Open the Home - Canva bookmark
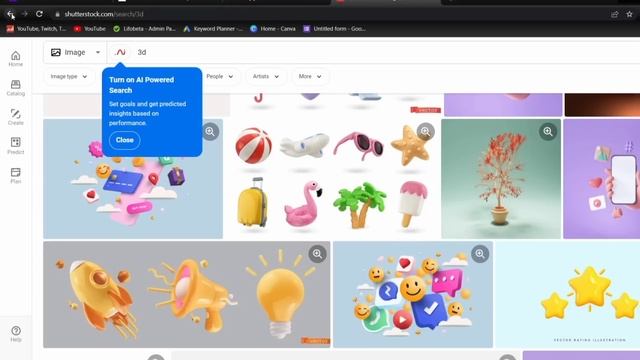 coord(273,29)
